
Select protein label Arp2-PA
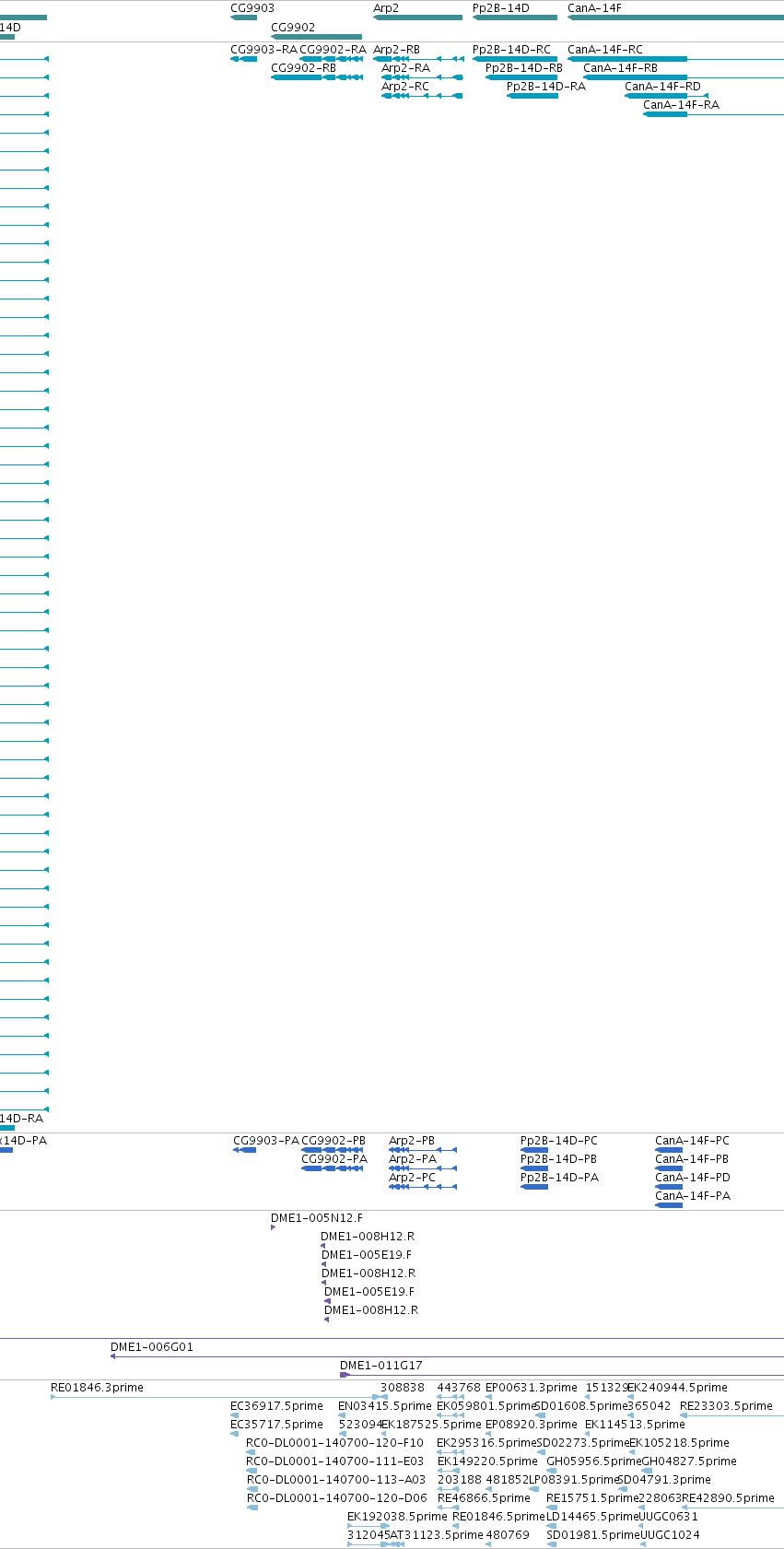(x=413, y=1159)
